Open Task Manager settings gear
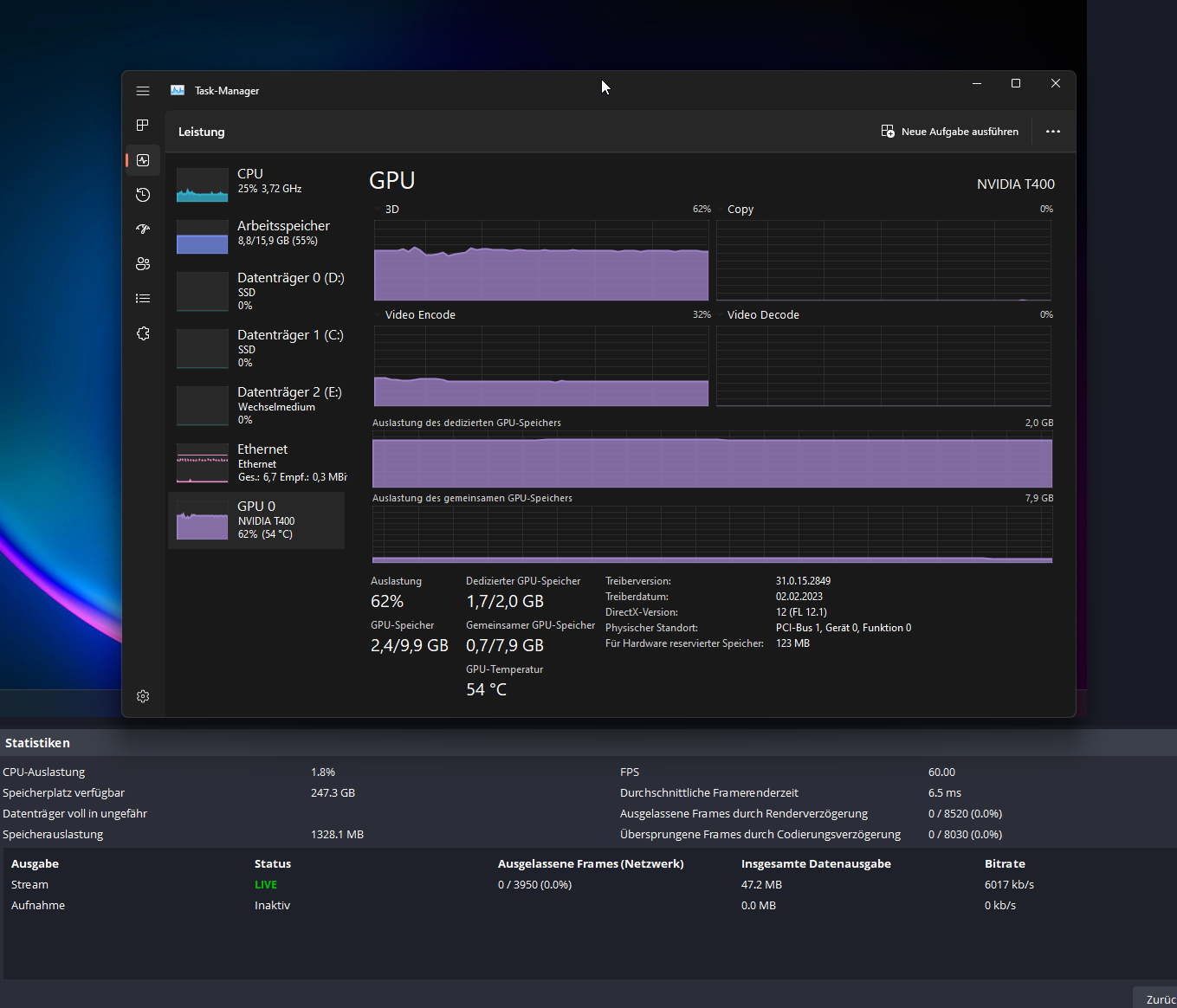Screen dimensions: 1177x1008 143,696
